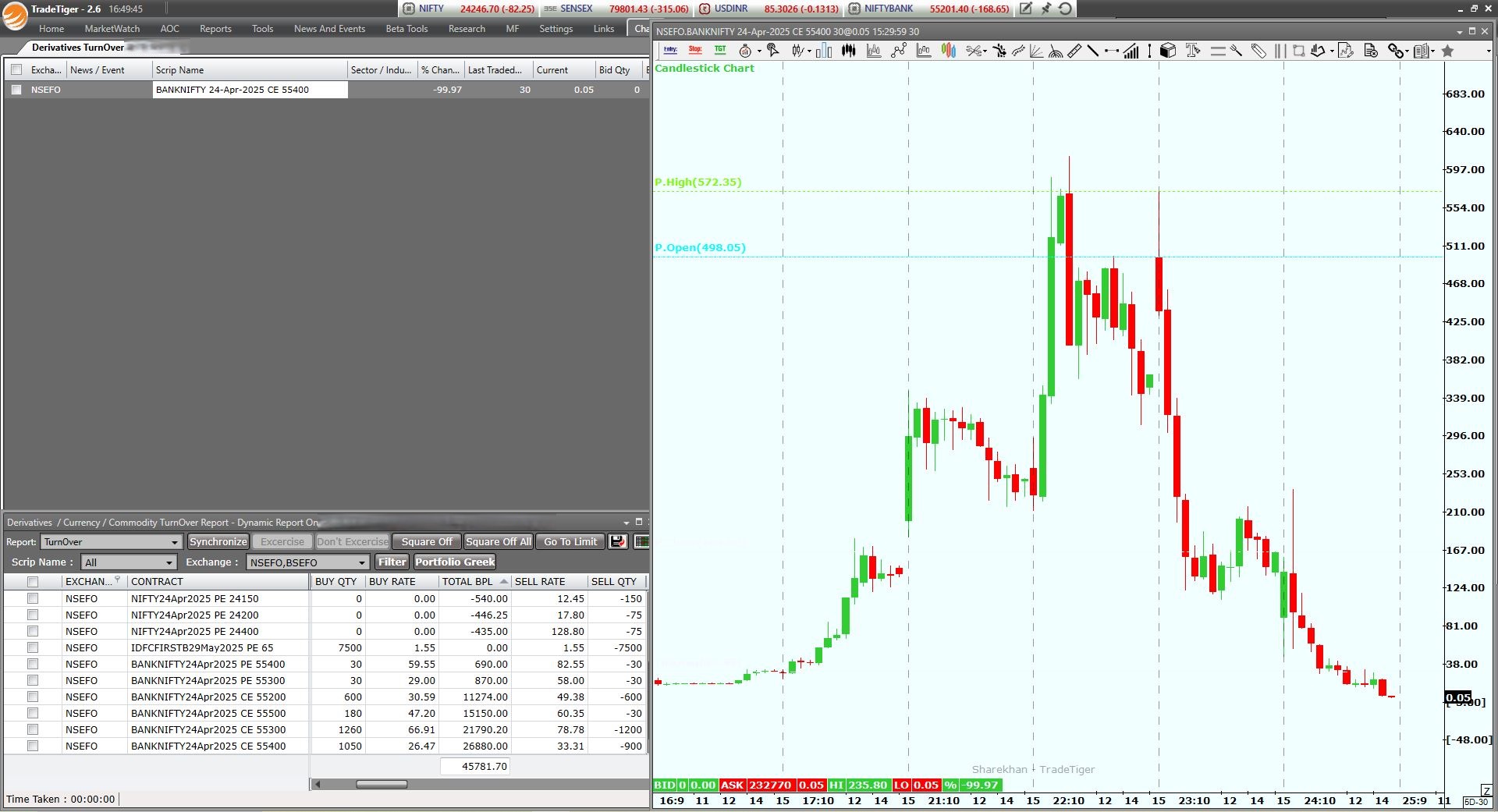Viewport: 1498px width, 812px height.
Task: Open the Scrip Name All dropdown
Action: pyautogui.click(x=129, y=562)
